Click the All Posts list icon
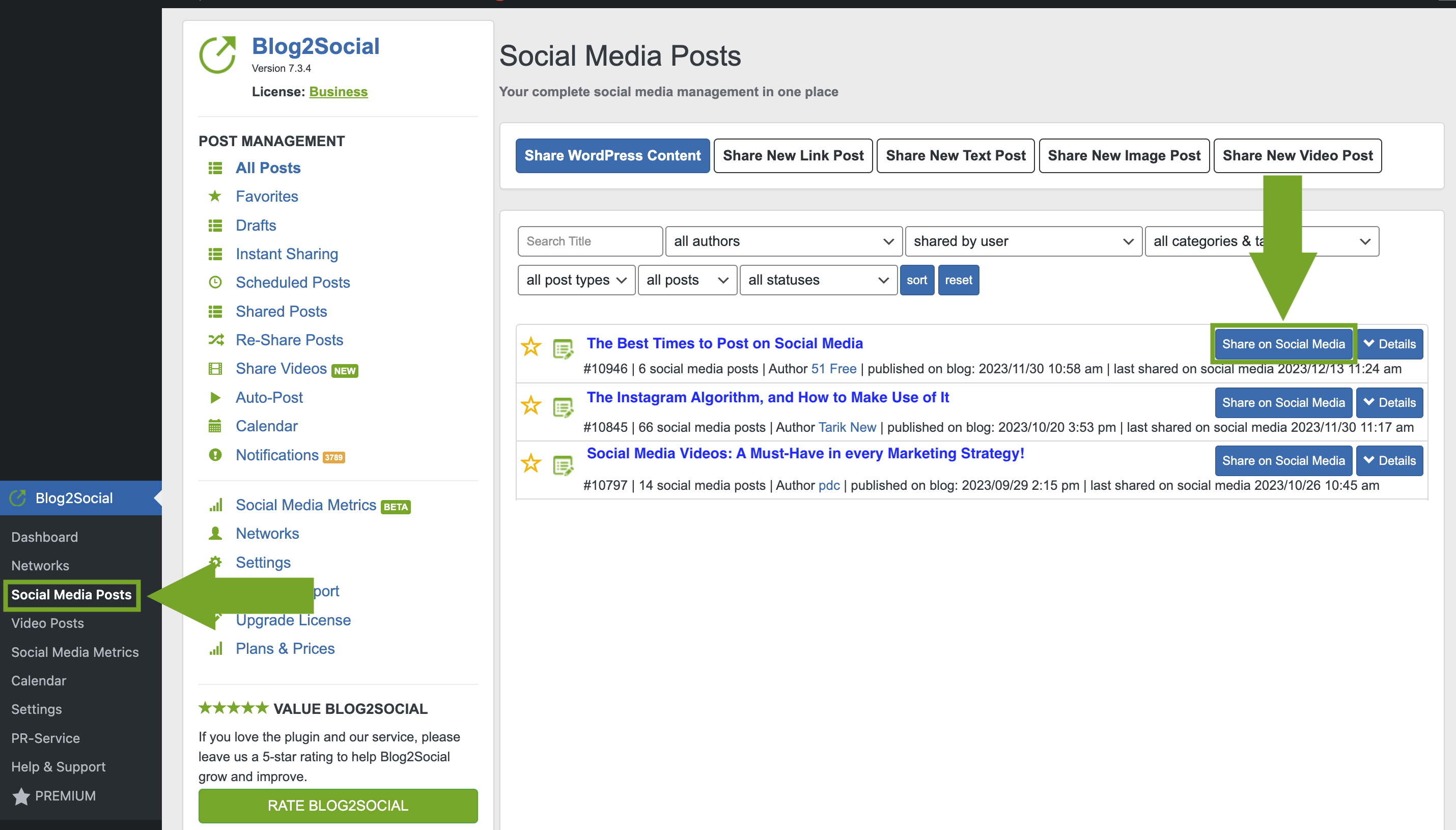1456x830 pixels. tap(215, 168)
